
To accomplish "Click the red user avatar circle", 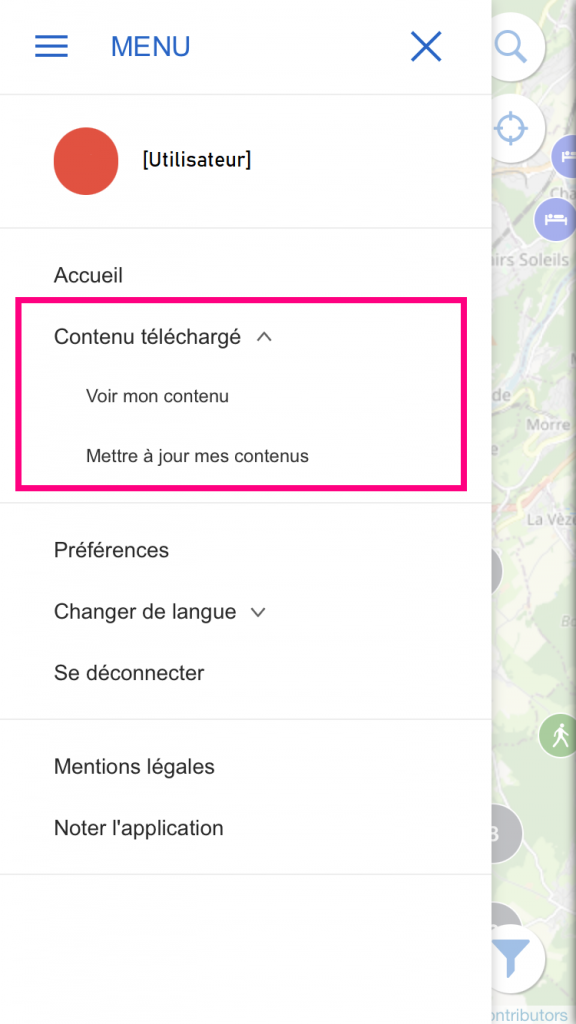I will (86, 161).
